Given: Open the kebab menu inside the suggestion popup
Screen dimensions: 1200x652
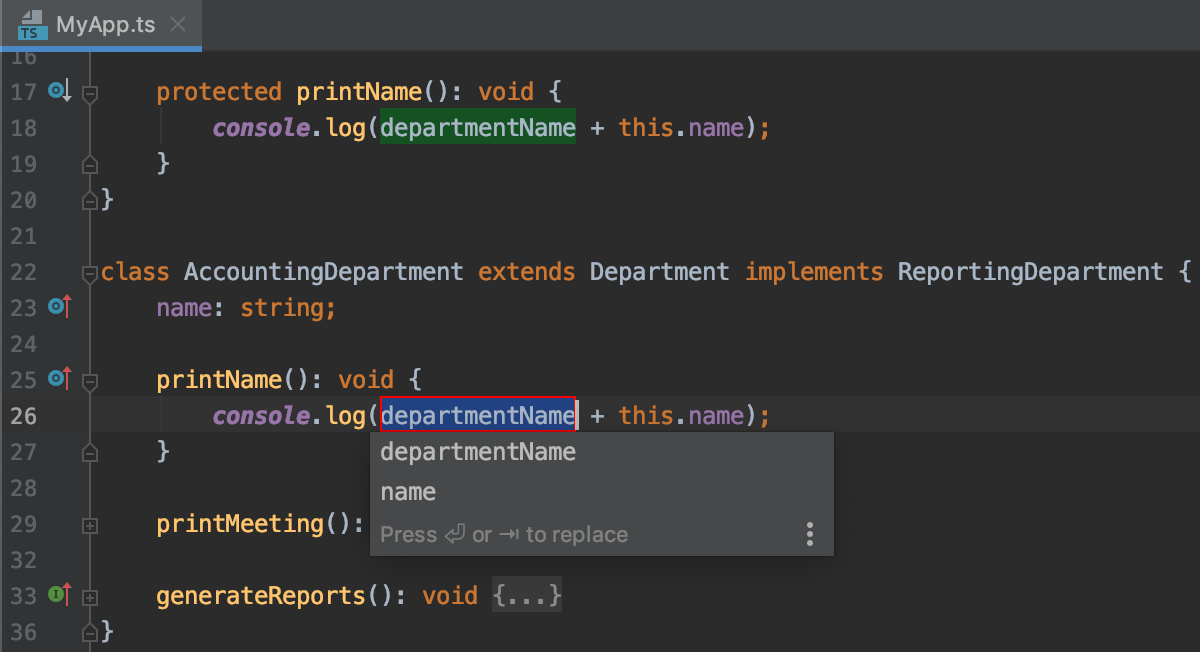Looking at the screenshot, I should (810, 534).
